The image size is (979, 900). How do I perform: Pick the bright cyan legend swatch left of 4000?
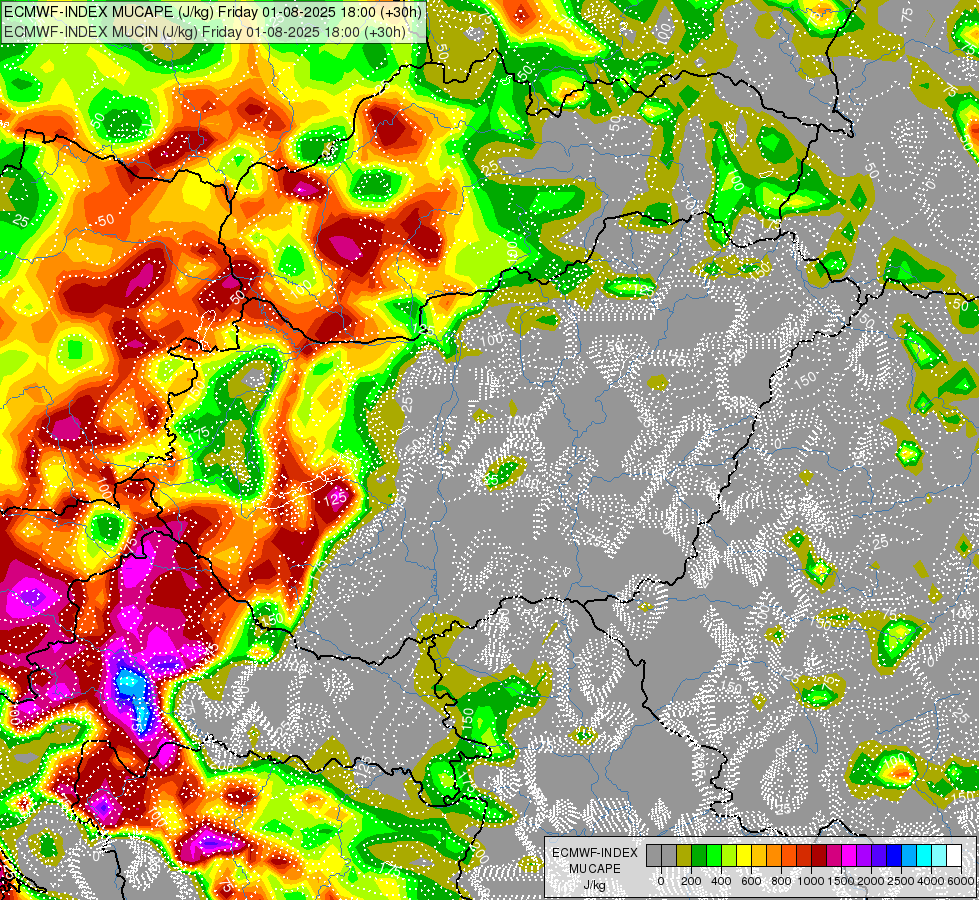pyautogui.click(x=925, y=855)
